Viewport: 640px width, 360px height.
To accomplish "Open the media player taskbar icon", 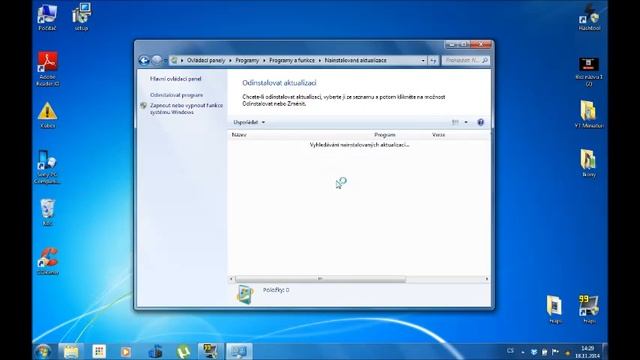I will pyautogui.click(x=126, y=351).
